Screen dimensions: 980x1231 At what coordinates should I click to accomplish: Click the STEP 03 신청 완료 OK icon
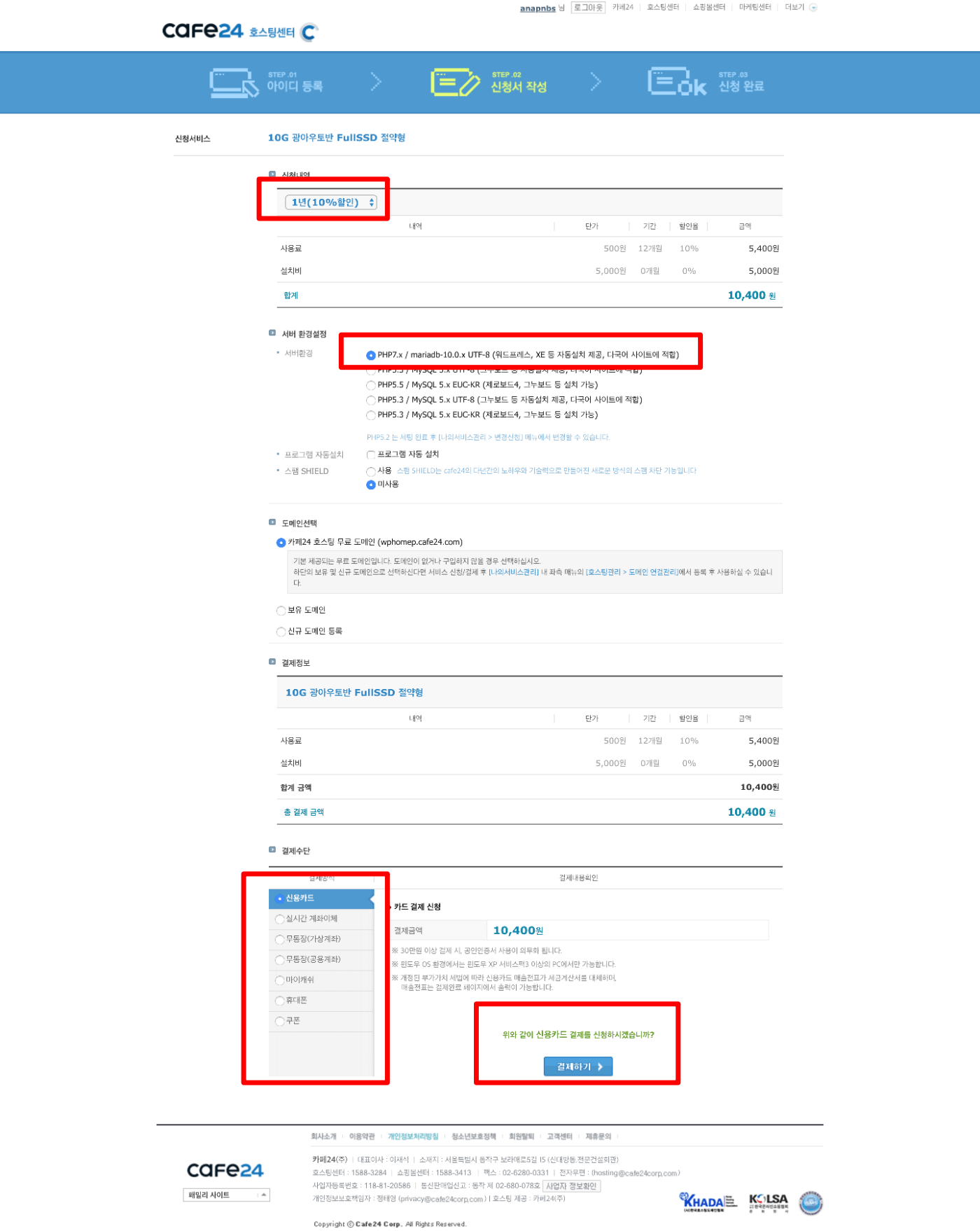pos(676,81)
